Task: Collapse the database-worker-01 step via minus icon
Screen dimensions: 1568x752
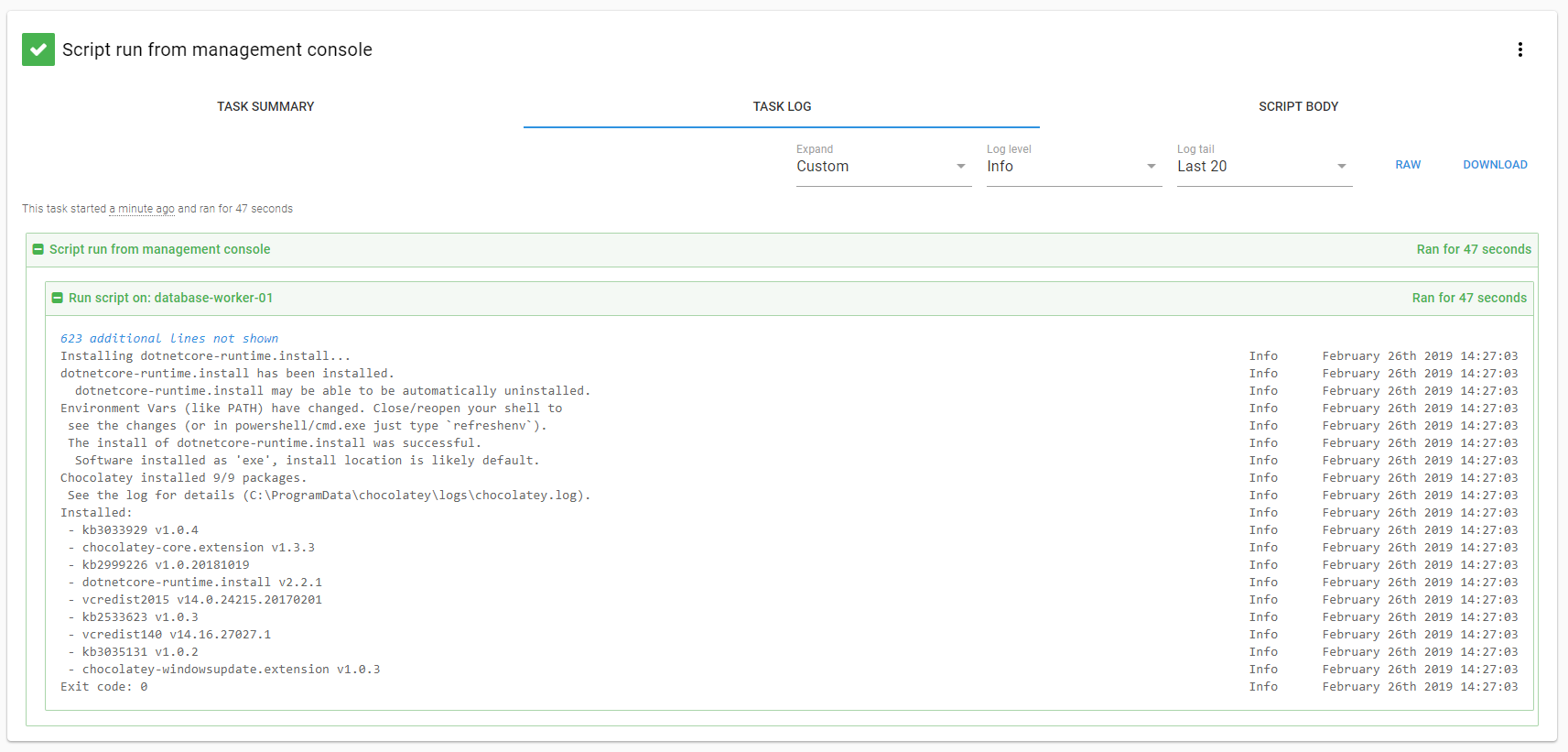Action: [57, 298]
